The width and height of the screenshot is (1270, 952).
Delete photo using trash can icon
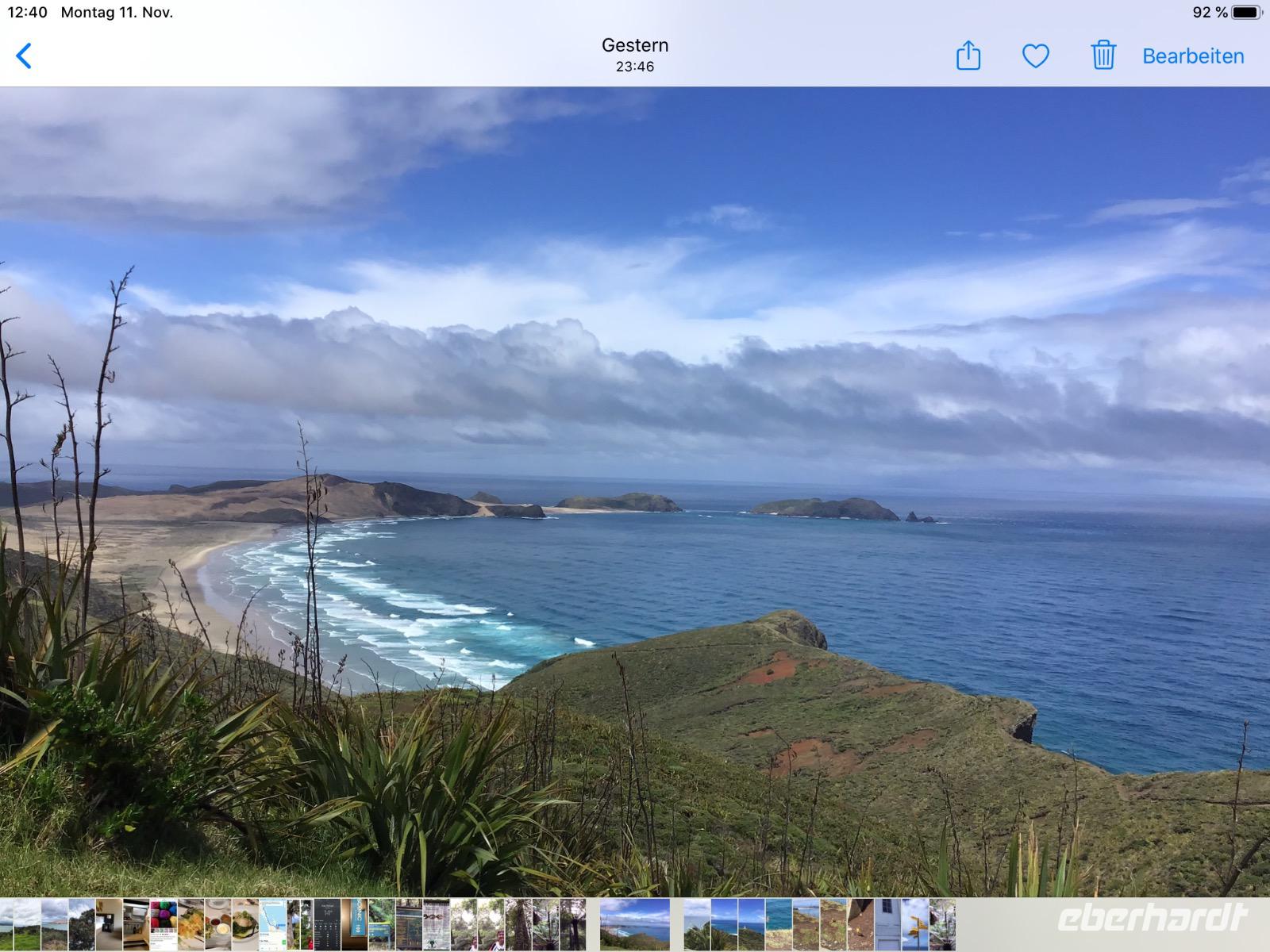pyautogui.click(x=1103, y=56)
